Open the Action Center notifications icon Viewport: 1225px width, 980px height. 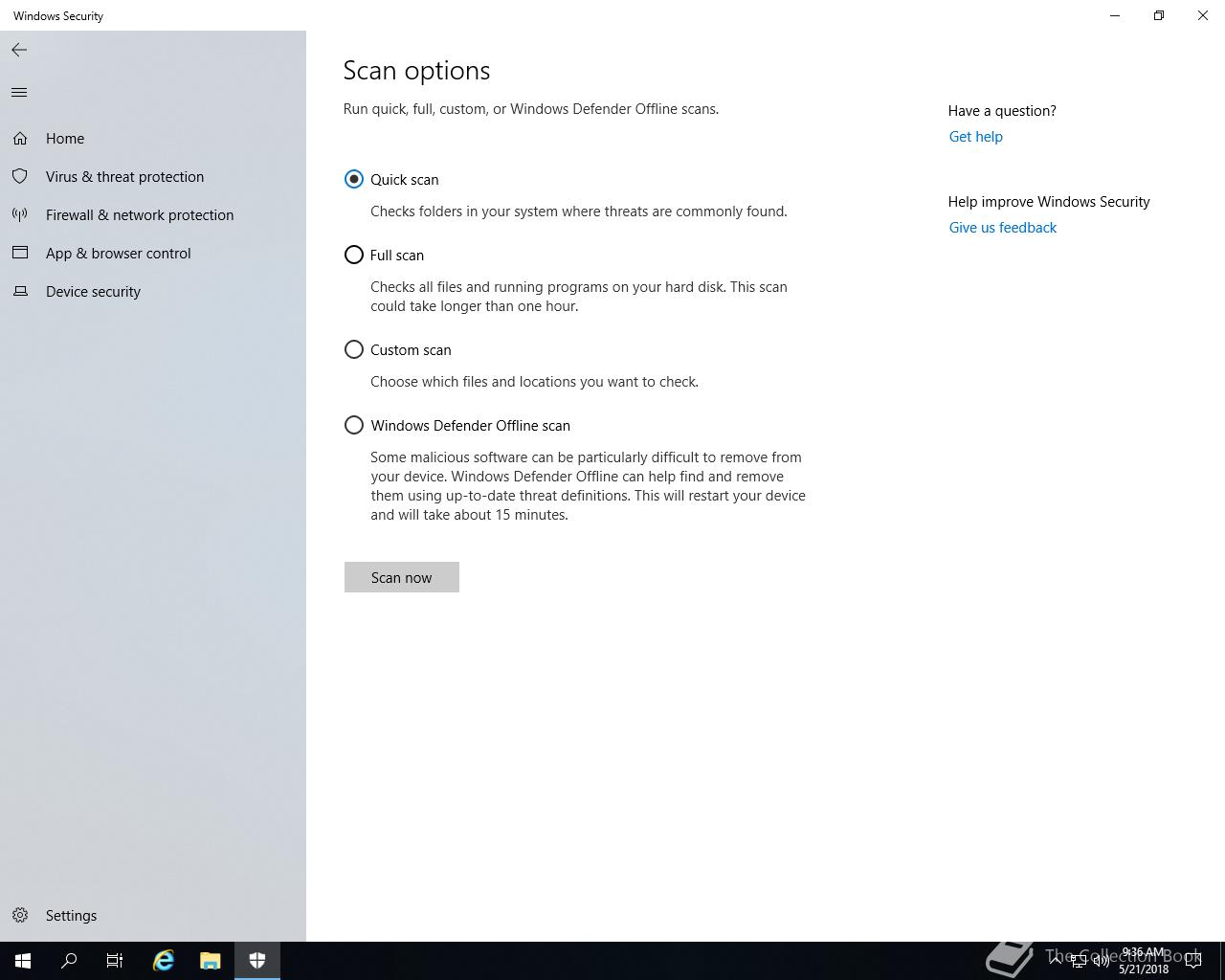(x=1193, y=961)
